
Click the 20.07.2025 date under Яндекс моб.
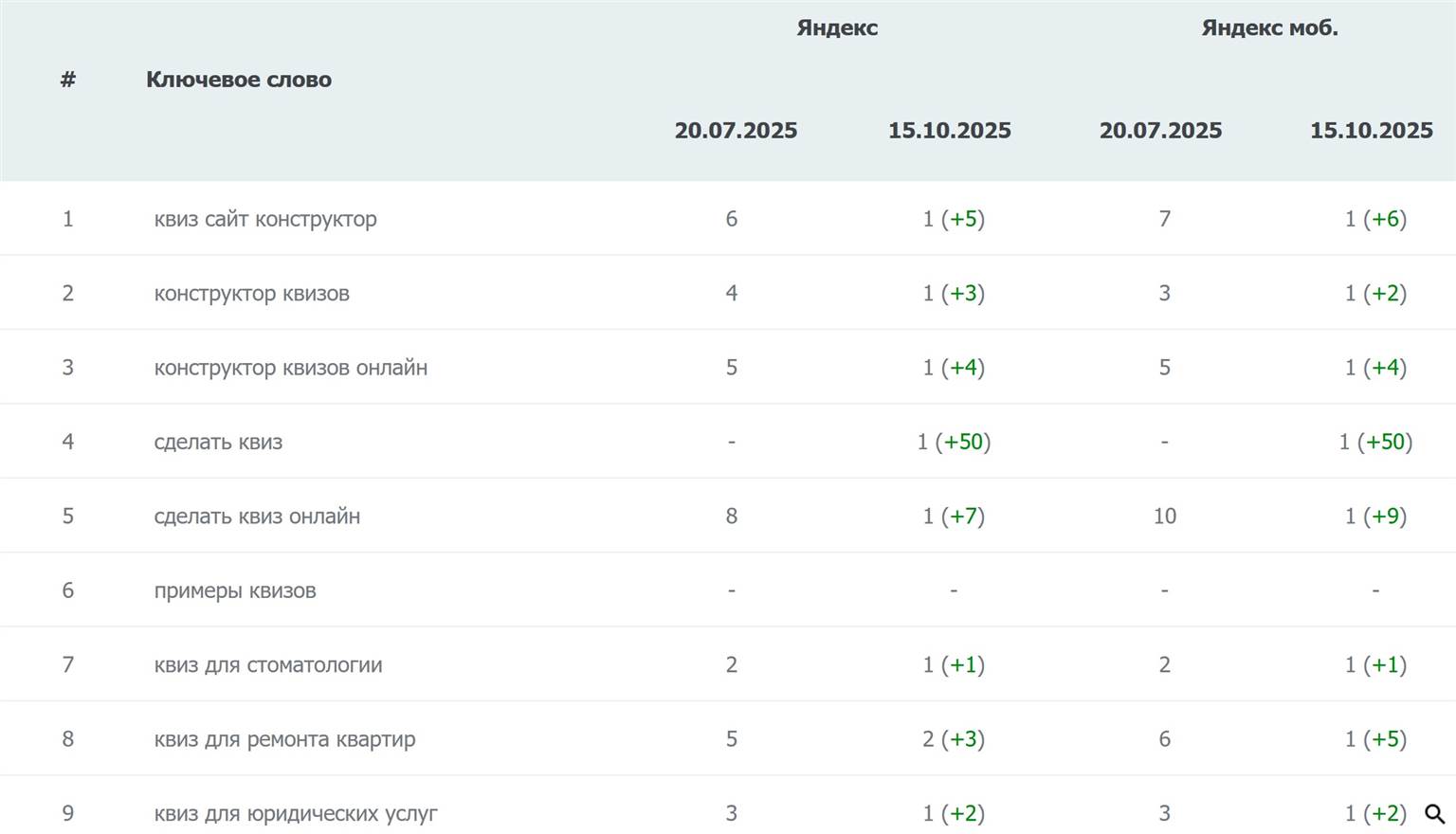(x=1160, y=131)
